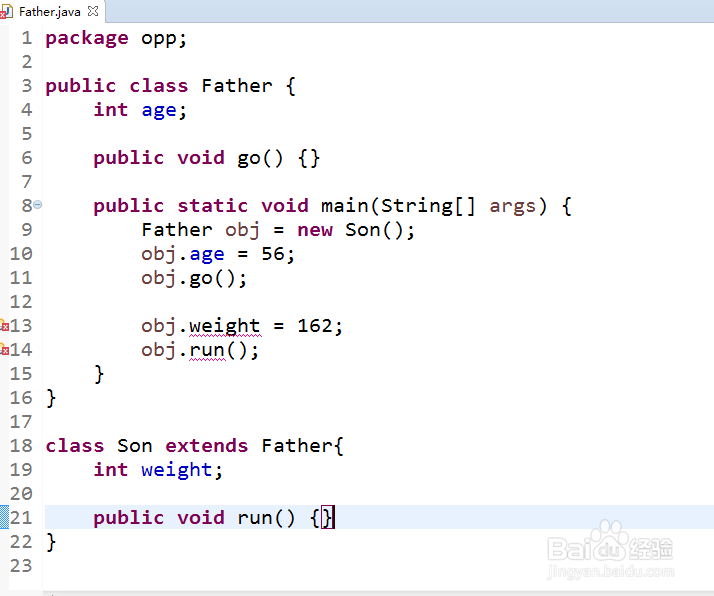Click 'new' keyword on line 9
Viewport: 714px width, 596px height.
click(315, 230)
